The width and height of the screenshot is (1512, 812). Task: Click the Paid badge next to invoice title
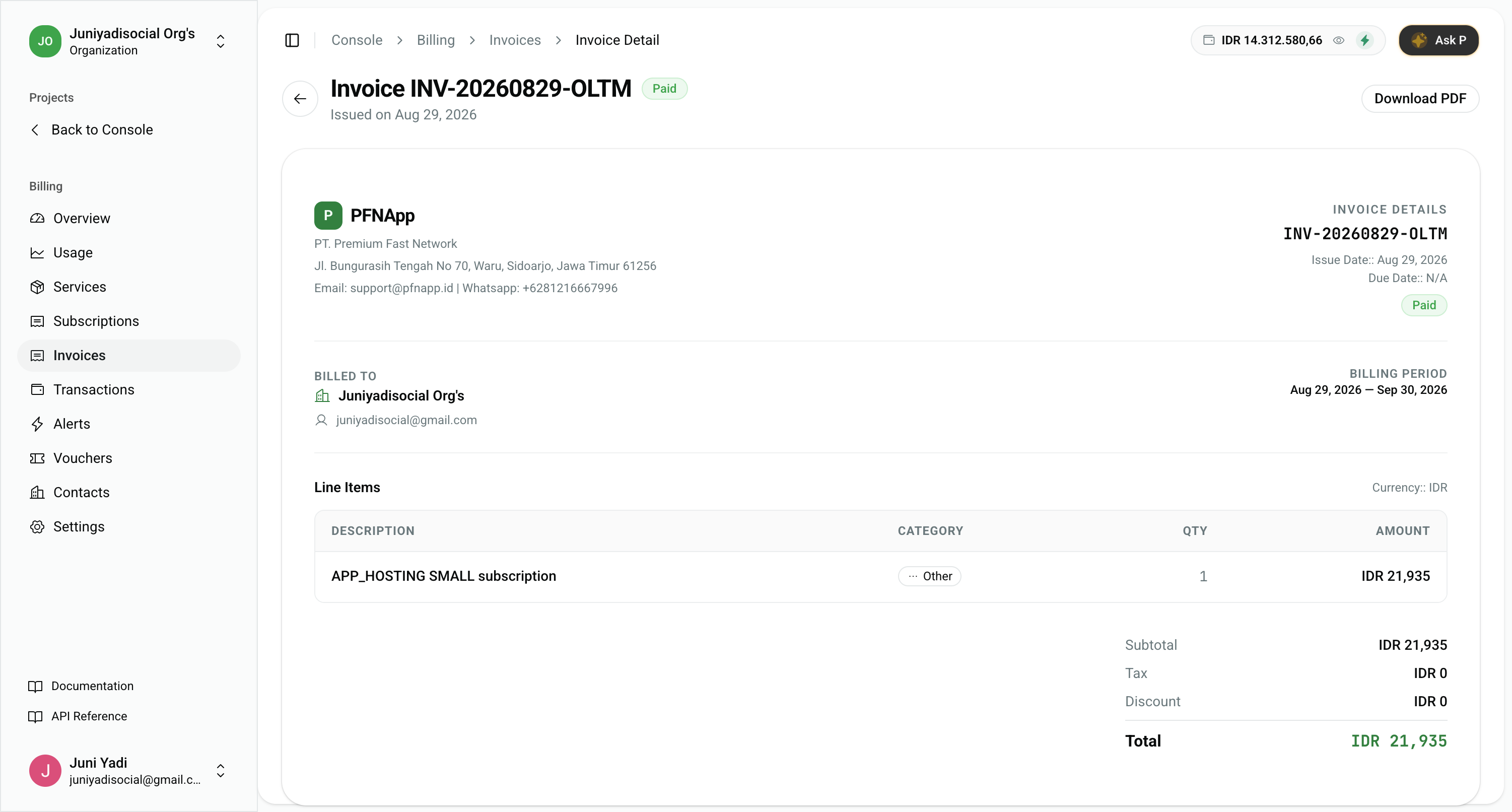click(664, 89)
